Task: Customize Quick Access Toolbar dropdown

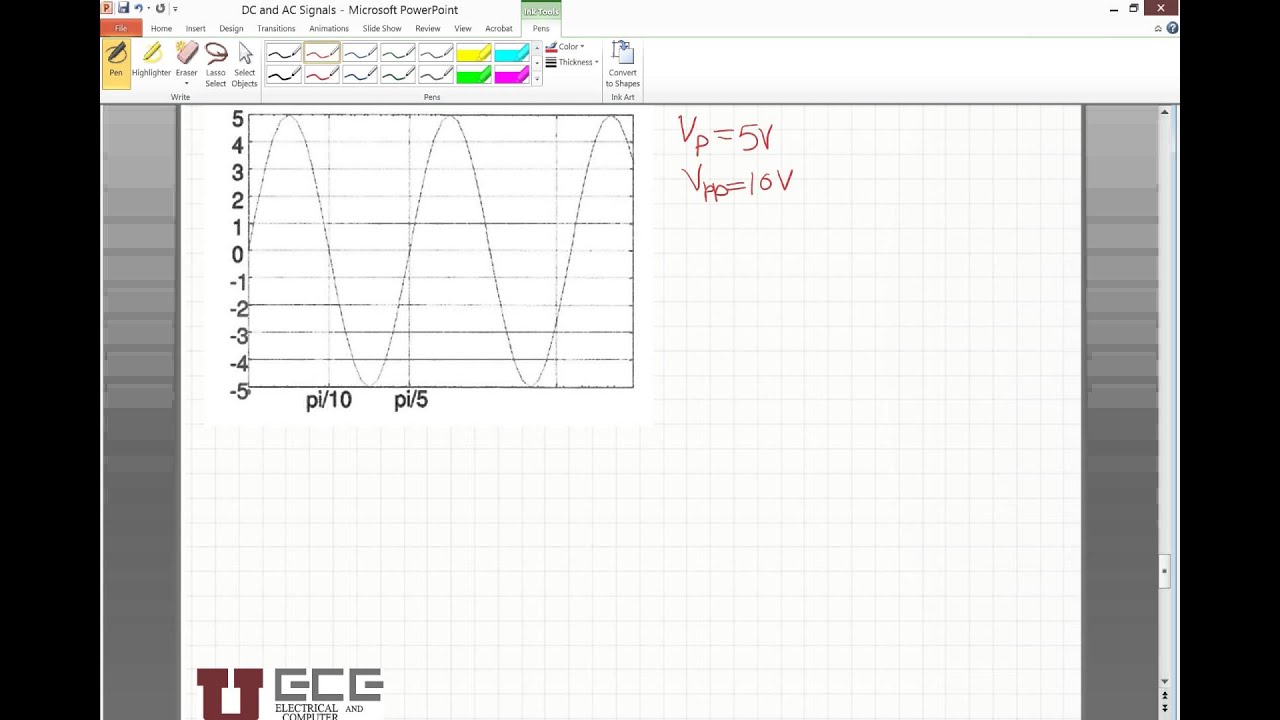Action: (175, 9)
